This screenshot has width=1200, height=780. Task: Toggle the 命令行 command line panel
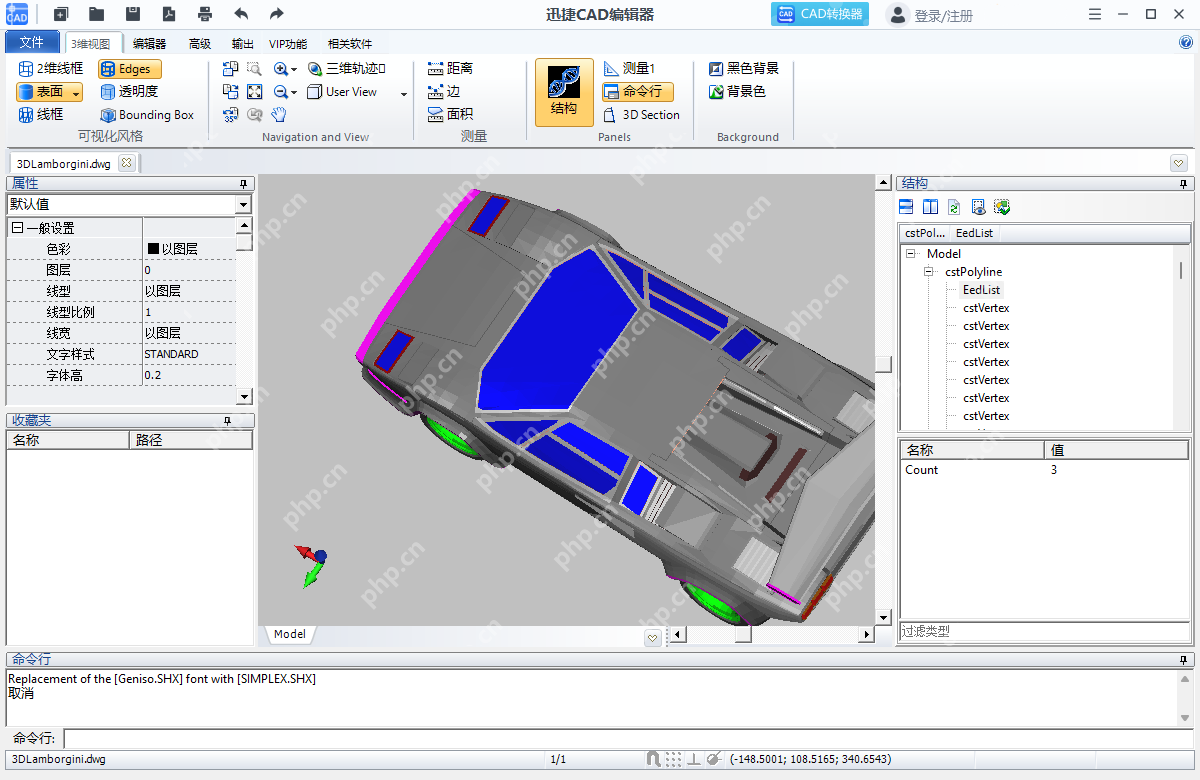(638, 92)
